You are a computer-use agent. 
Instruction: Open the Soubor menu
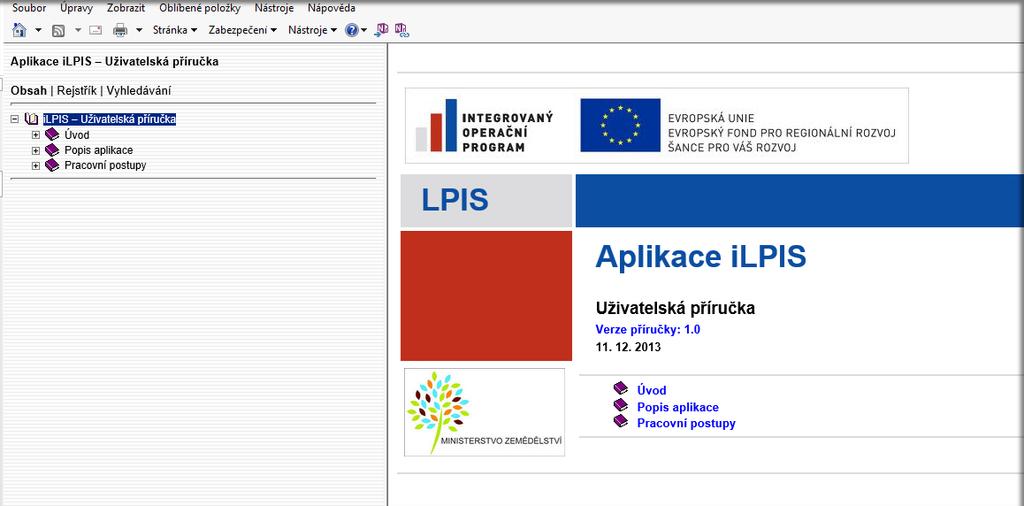(x=29, y=8)
